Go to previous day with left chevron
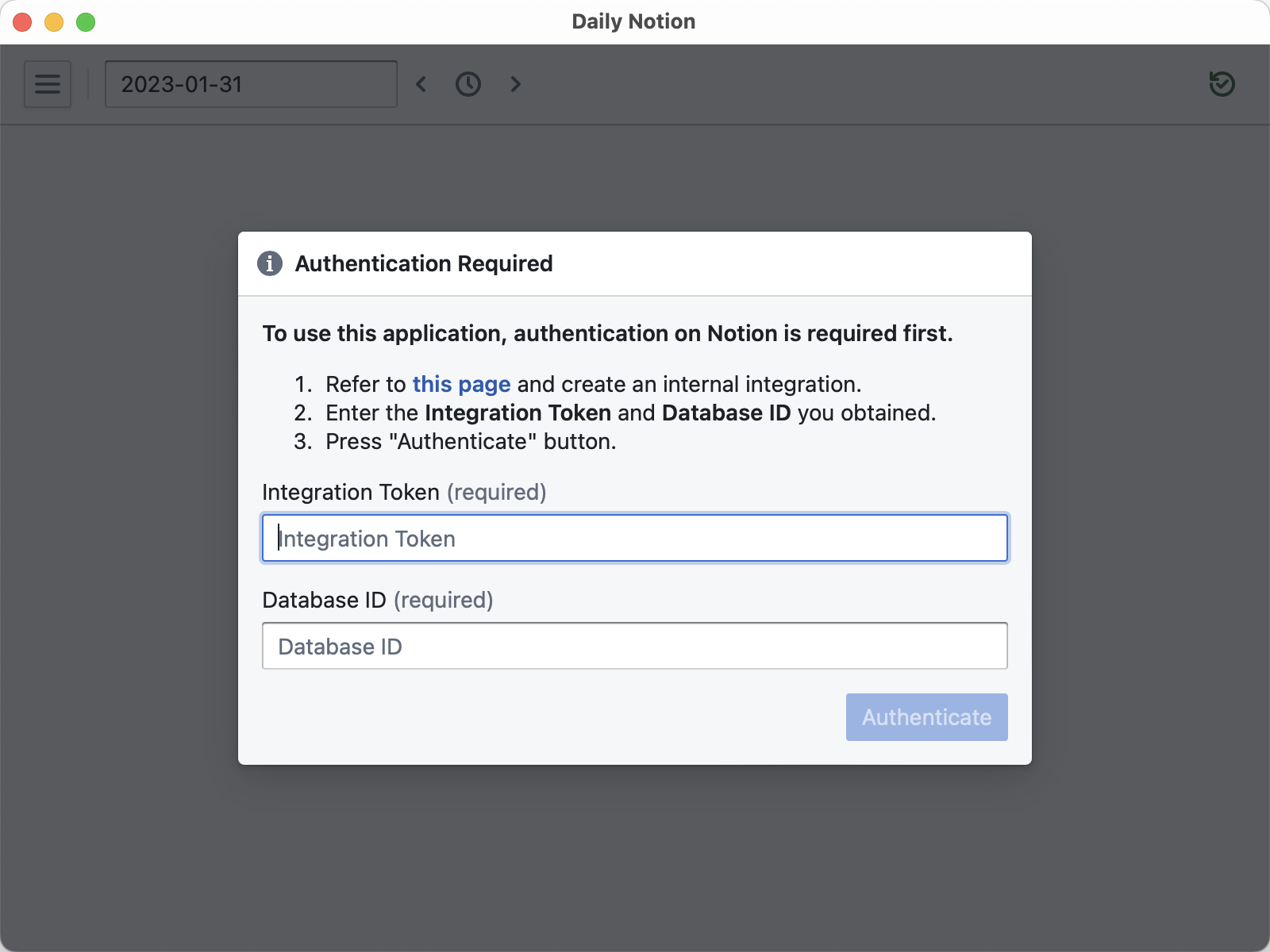 tap(421, 84)
